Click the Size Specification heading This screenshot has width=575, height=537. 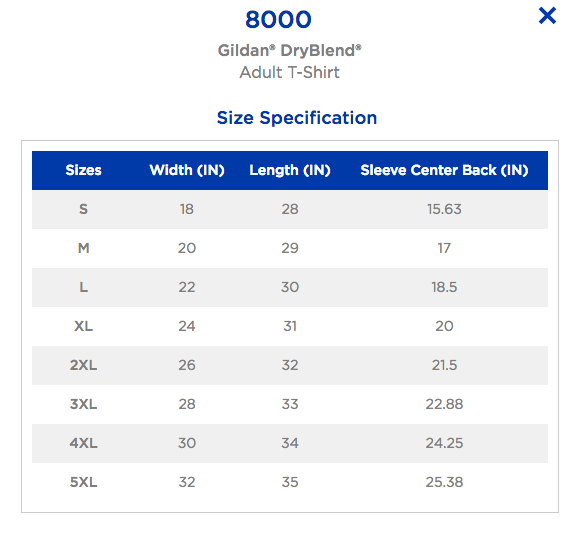coord(297,118)
